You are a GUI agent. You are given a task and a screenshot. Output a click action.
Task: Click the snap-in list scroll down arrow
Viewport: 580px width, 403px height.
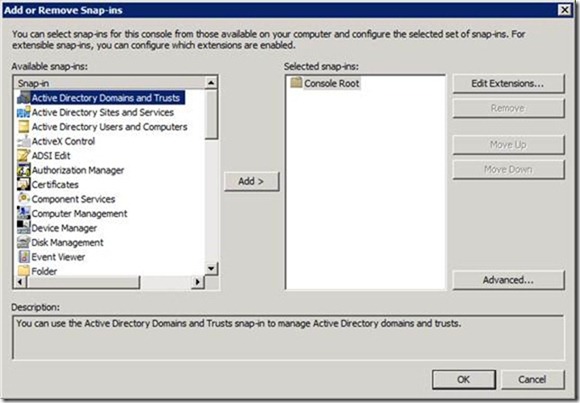click(211, 268)
